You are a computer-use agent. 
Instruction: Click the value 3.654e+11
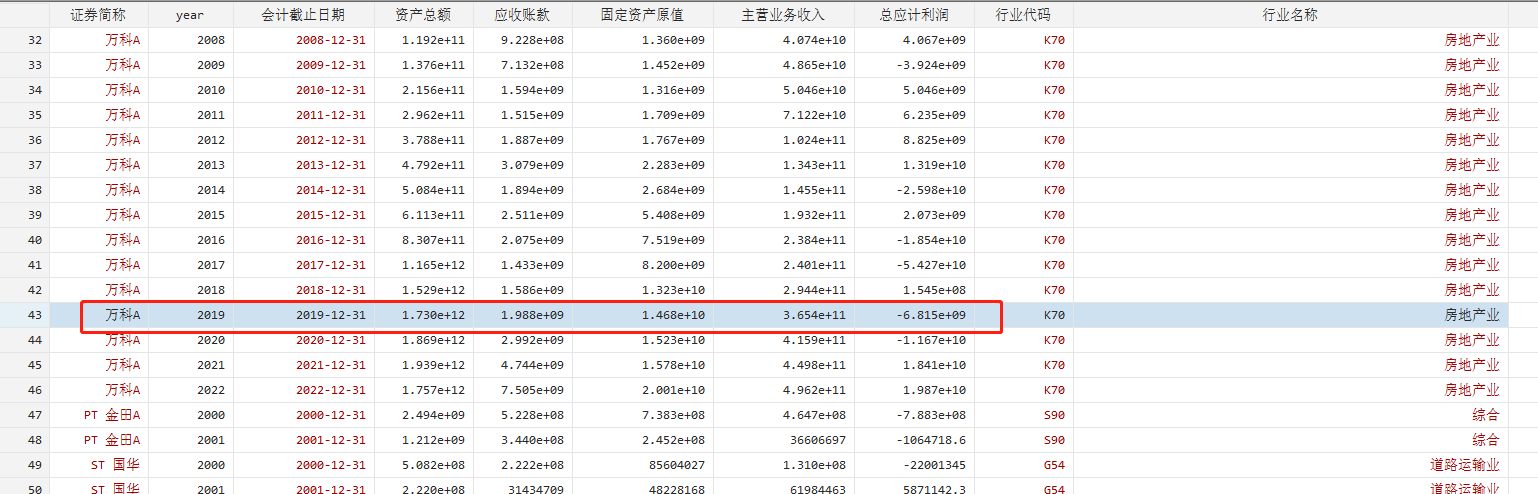(814, 315)
